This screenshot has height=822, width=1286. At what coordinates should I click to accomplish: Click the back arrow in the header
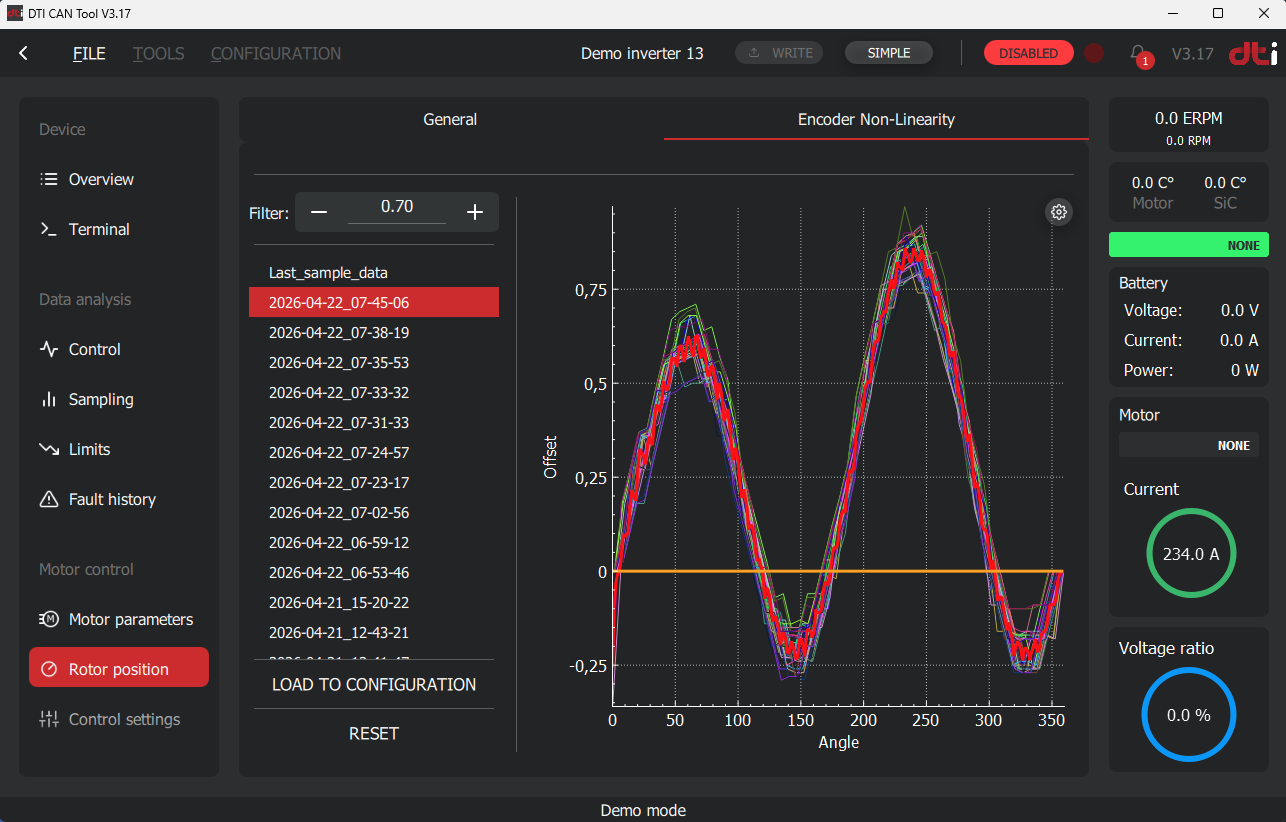tap(24, 53)
